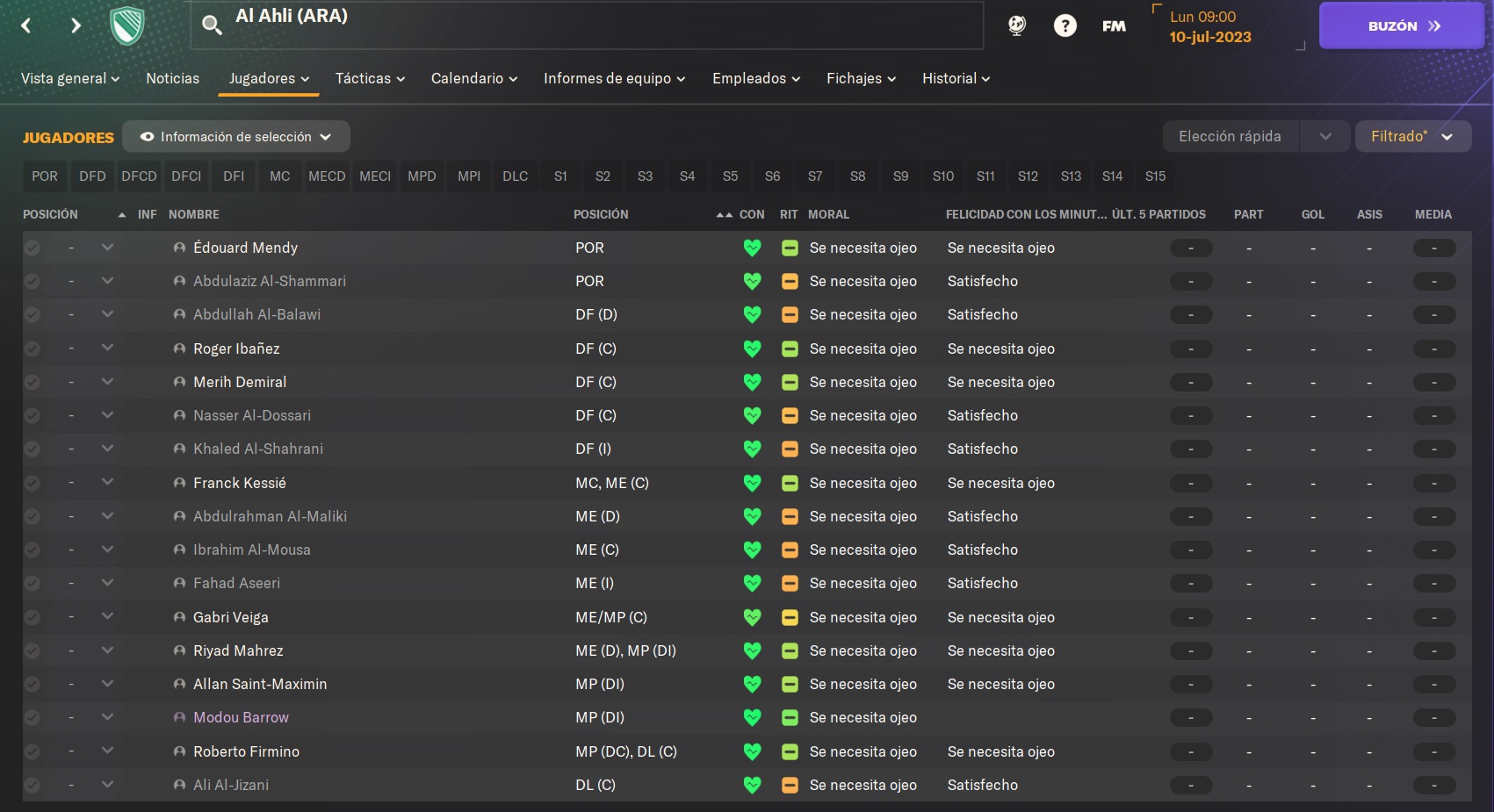Expand position chevron for Allan Saint-Maximin
This screenshot has height=812, width=1494.
tap(107, 683)
